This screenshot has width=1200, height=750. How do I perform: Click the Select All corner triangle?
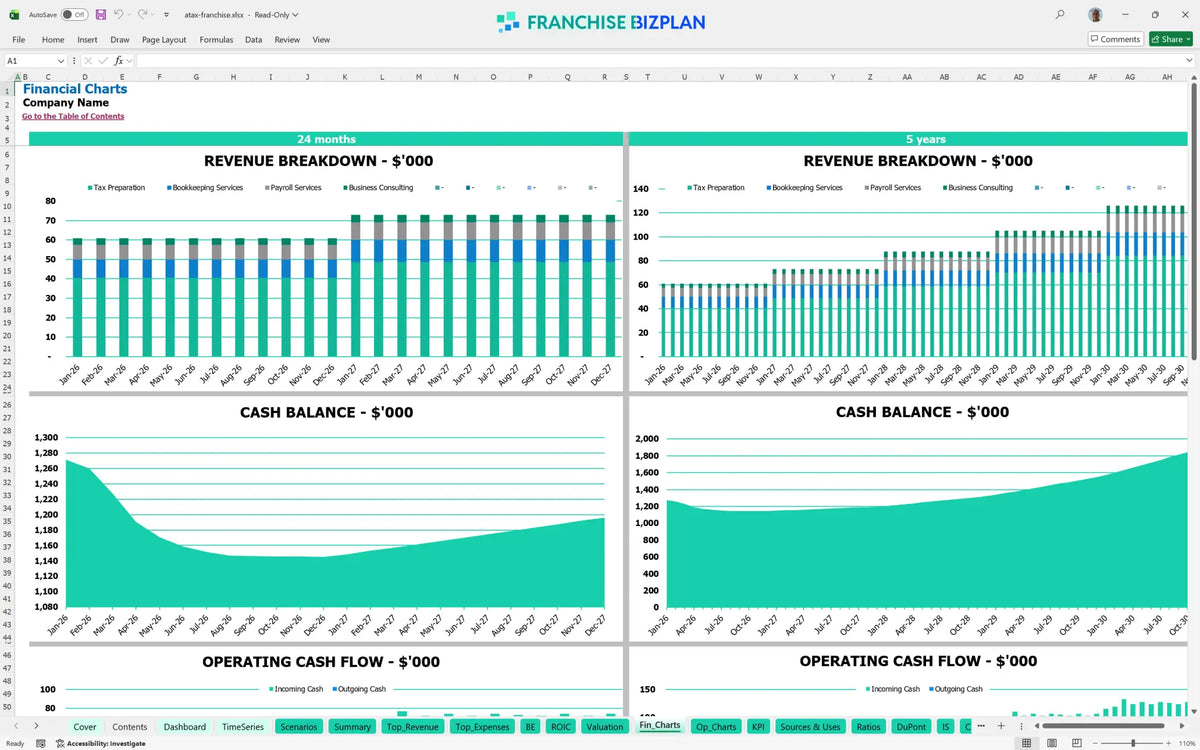point(7,77)
